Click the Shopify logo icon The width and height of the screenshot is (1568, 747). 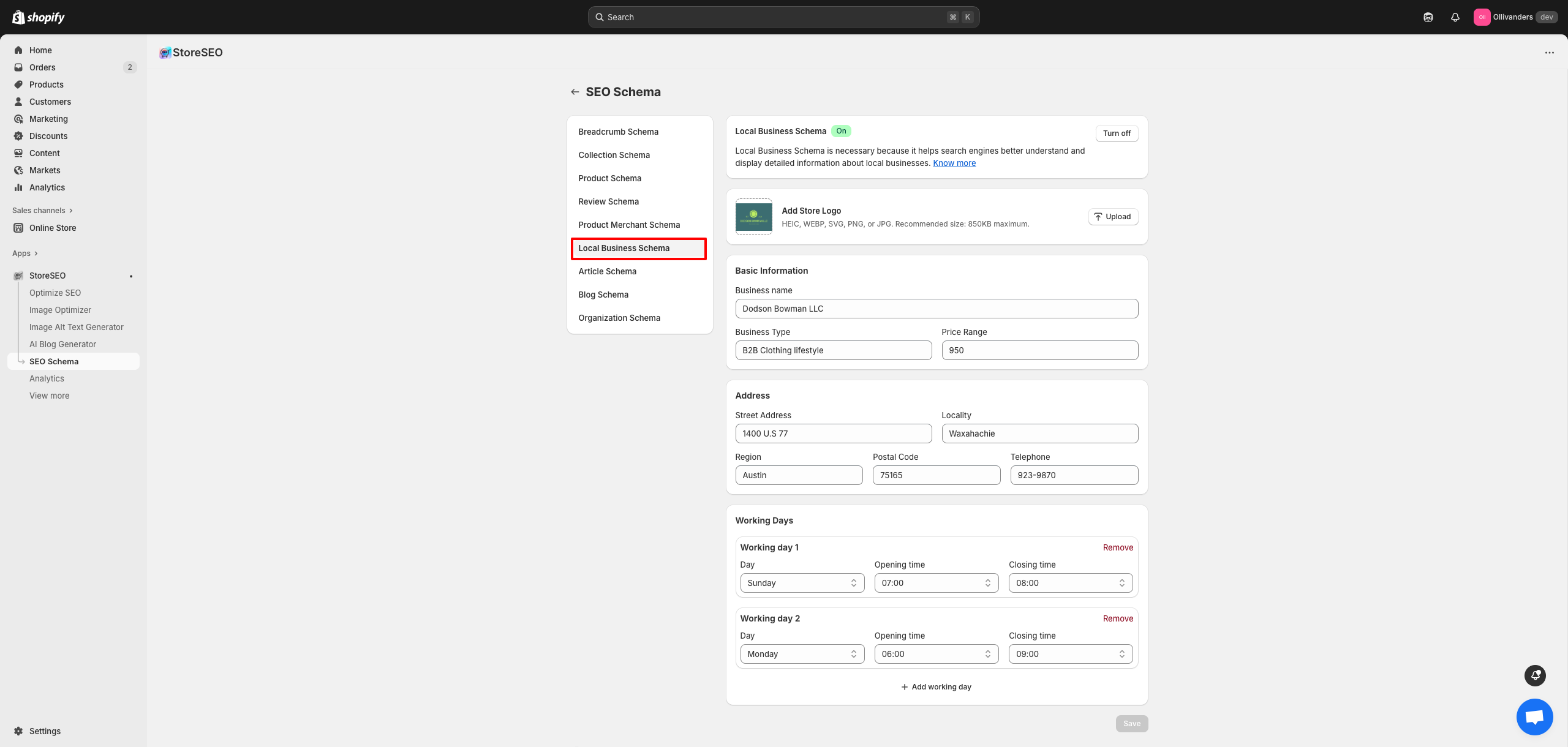click(x=19, y=17)
